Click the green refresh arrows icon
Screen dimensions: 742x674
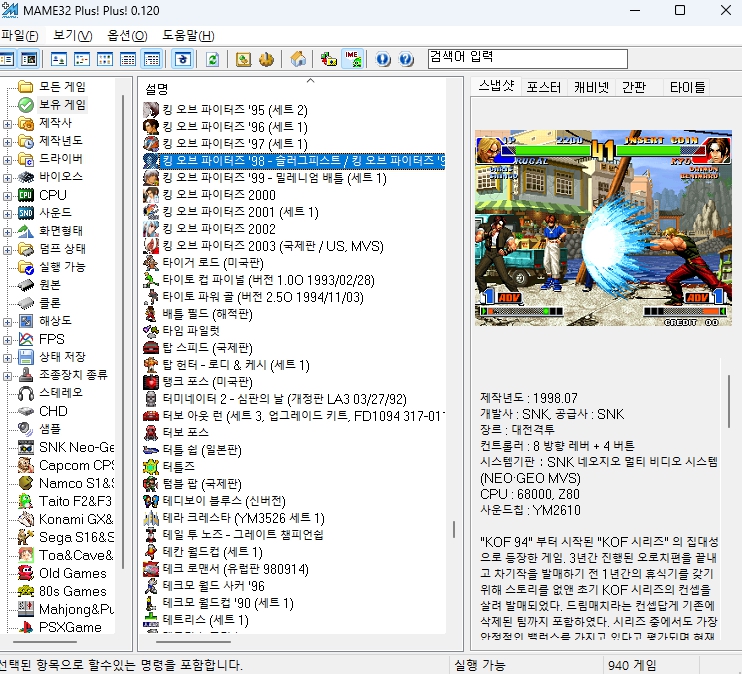(x=212, y=59)
